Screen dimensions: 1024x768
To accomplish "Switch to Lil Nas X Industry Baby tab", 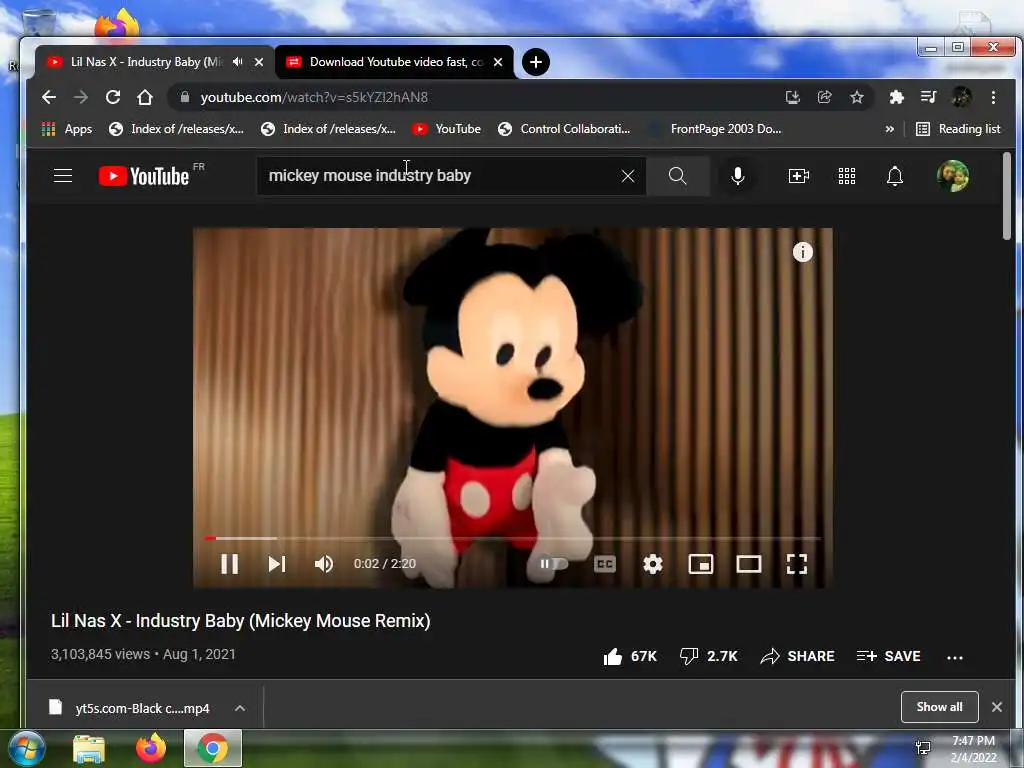I will pyautogui.click(x=147, y=62).
